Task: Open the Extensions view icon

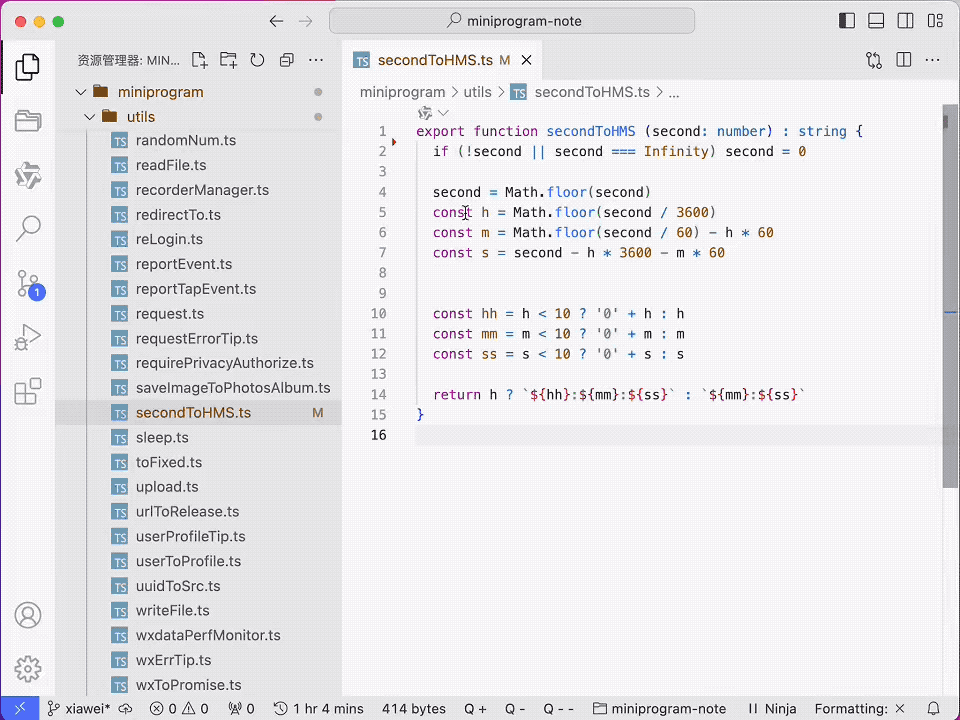Action: 28,391
